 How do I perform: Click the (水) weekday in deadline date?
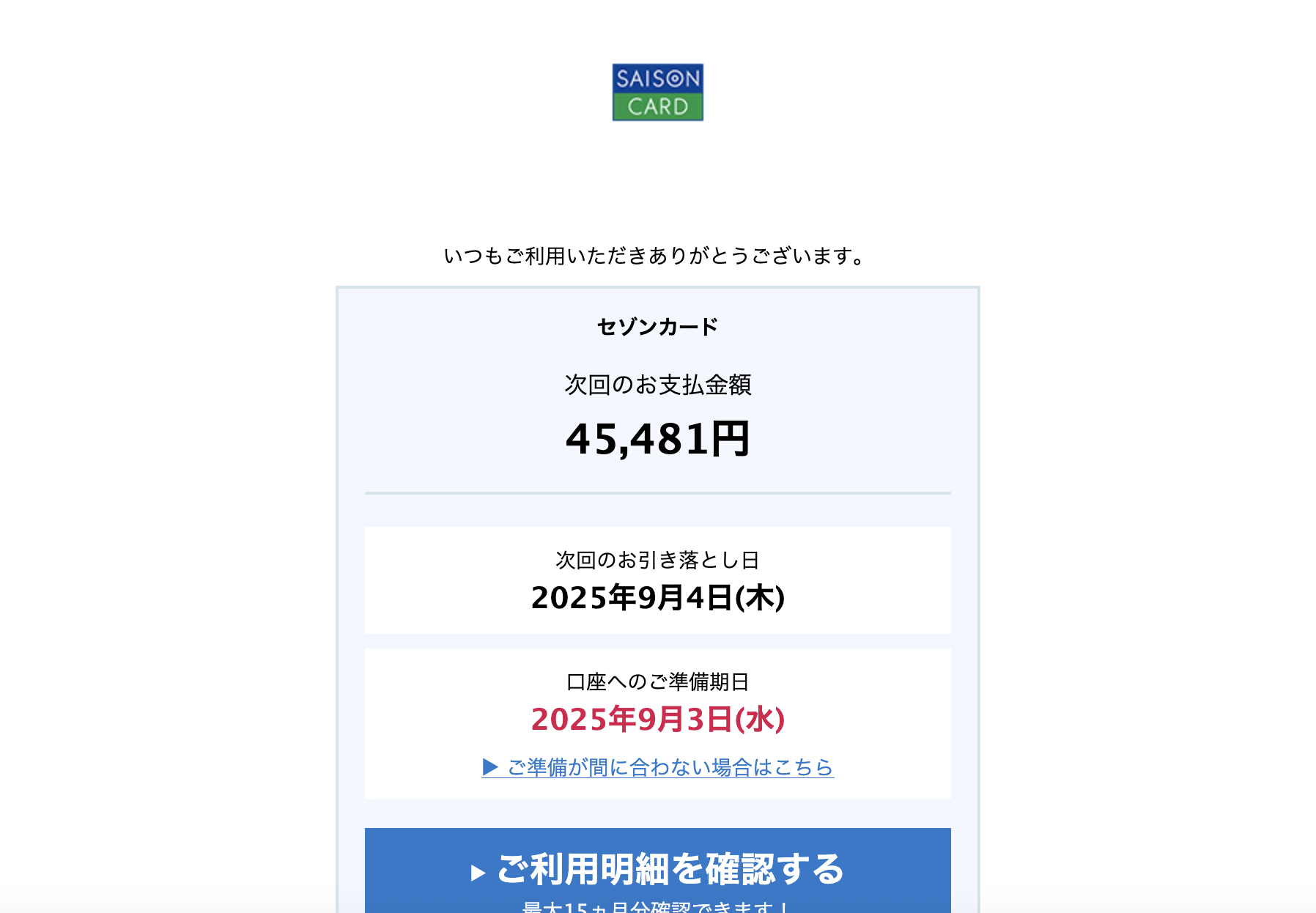(760, 719)
